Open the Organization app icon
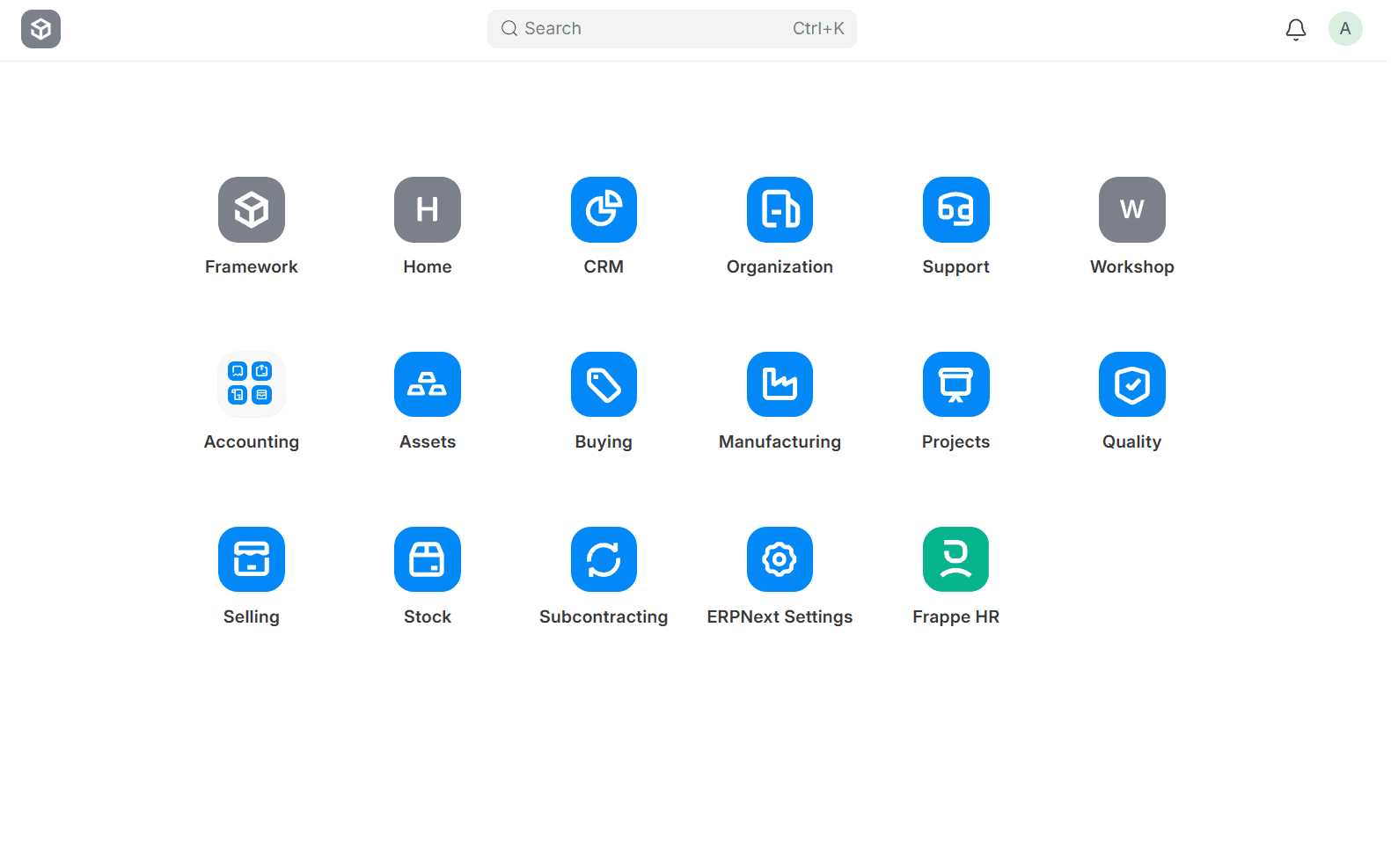The width and height of the screenshot is (1391, 868). (x=780, y=209)
